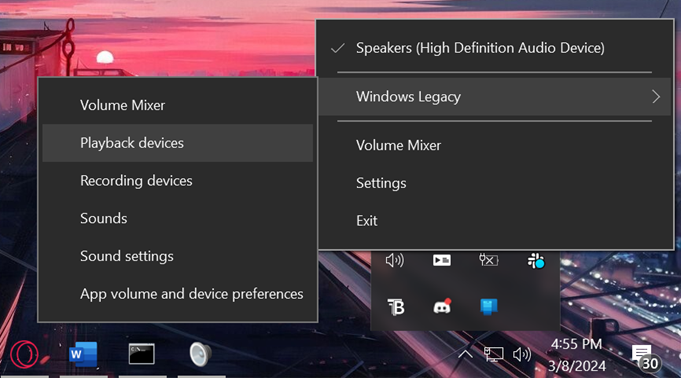Open Volume Mixer in the right context menu
681x378 pixels.
[495, 145]
